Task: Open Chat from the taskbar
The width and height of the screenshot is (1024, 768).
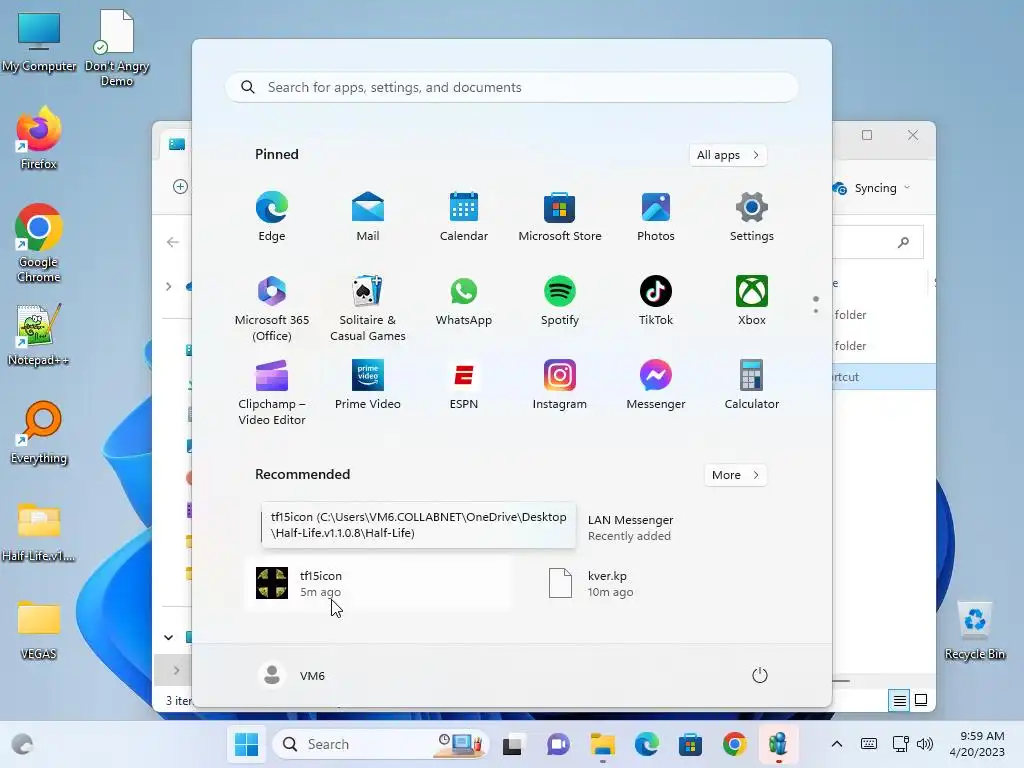Action: [x=558, y=744]
